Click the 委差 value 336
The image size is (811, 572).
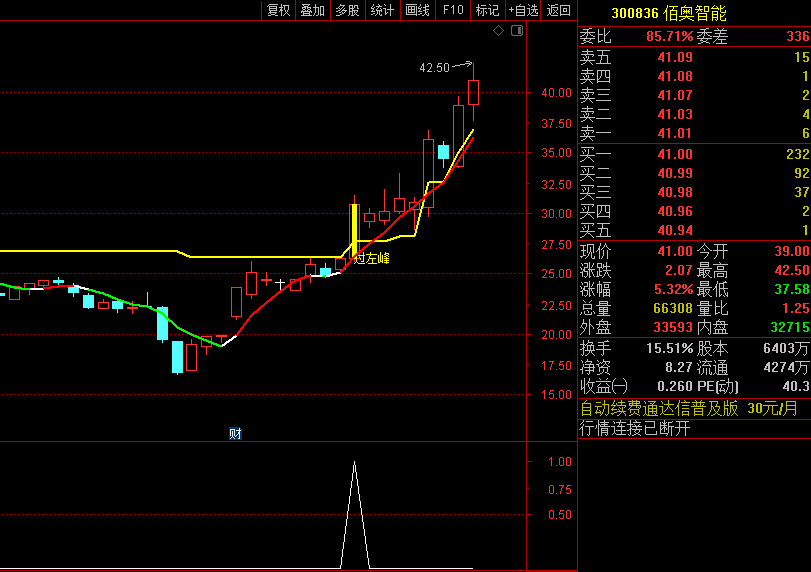(x=798, y=36)
